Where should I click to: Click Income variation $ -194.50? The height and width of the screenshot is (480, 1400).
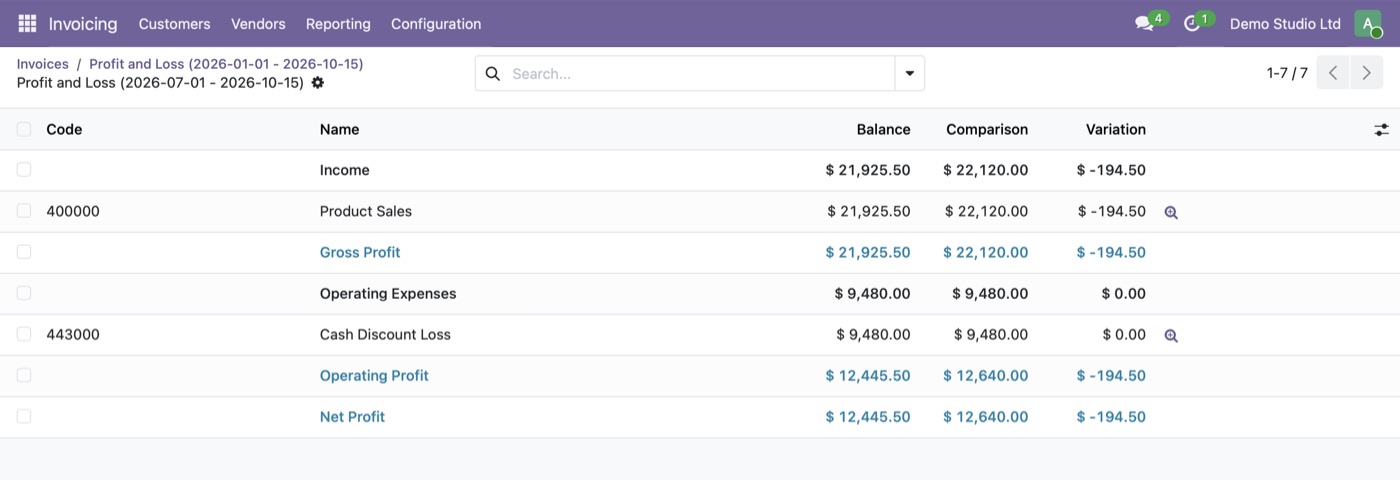(x=1111, y=170)
